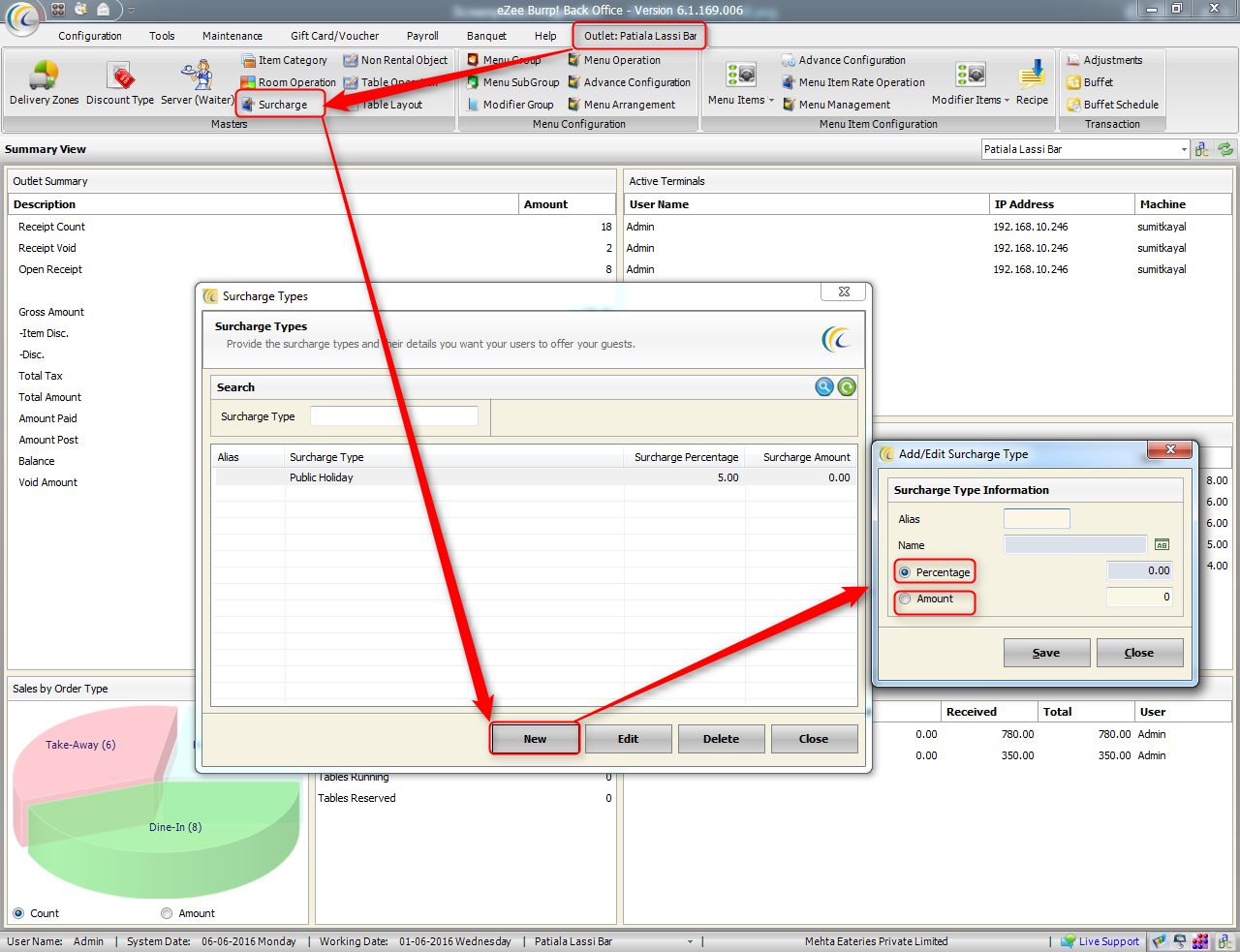Open the Maintenance menu

232,36
